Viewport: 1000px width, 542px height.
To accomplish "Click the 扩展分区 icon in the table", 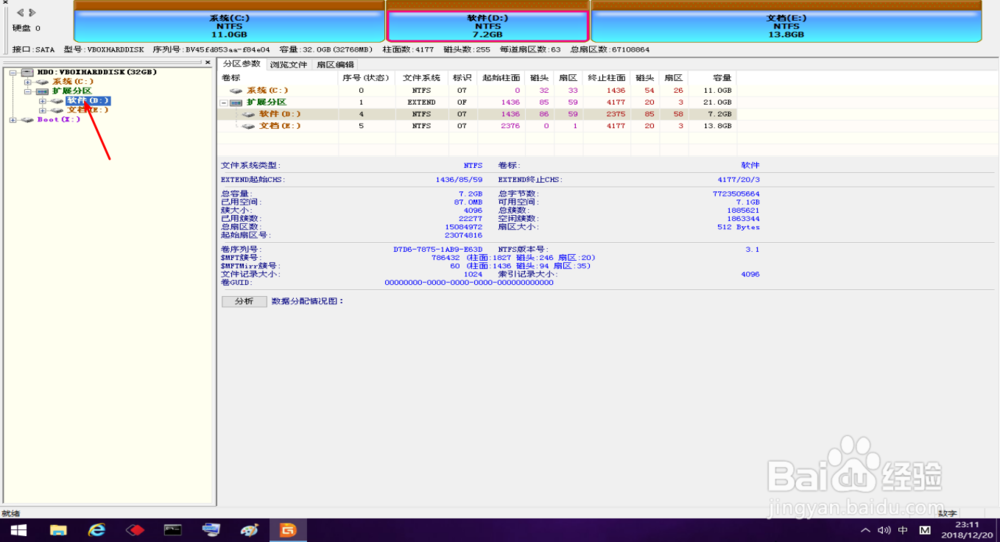I will tap(237, 103).
